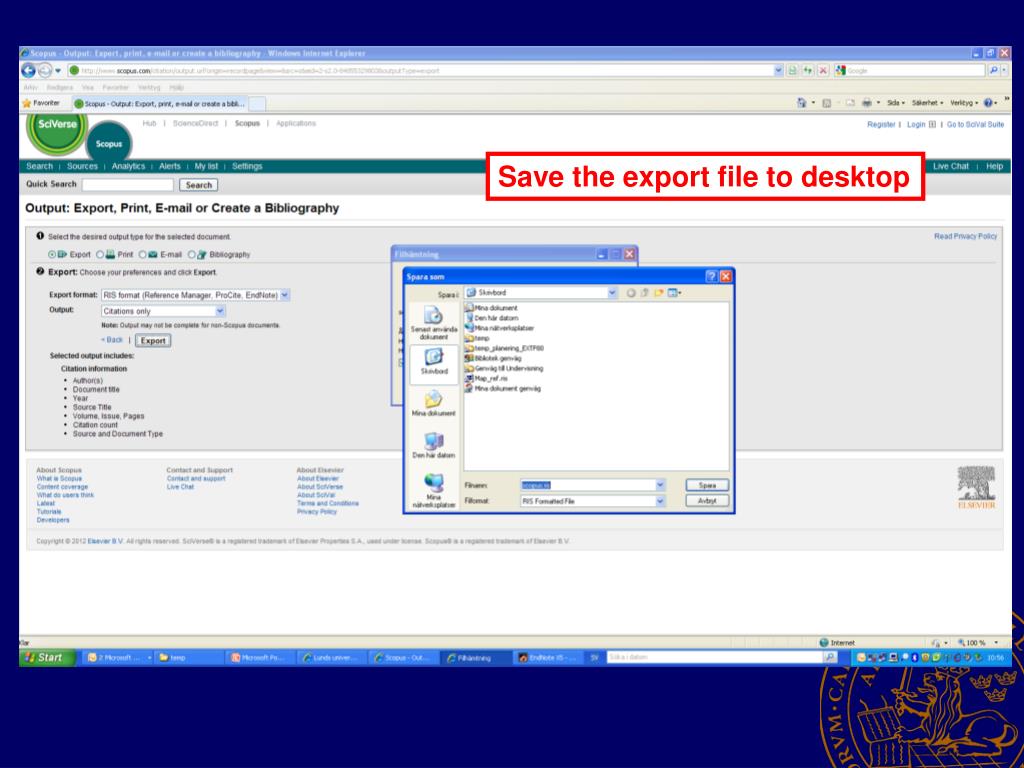Click the IE back arrow button
The width and height of the screenshot is (1024, 768).
pyautogui.click(x=29, y=71)
